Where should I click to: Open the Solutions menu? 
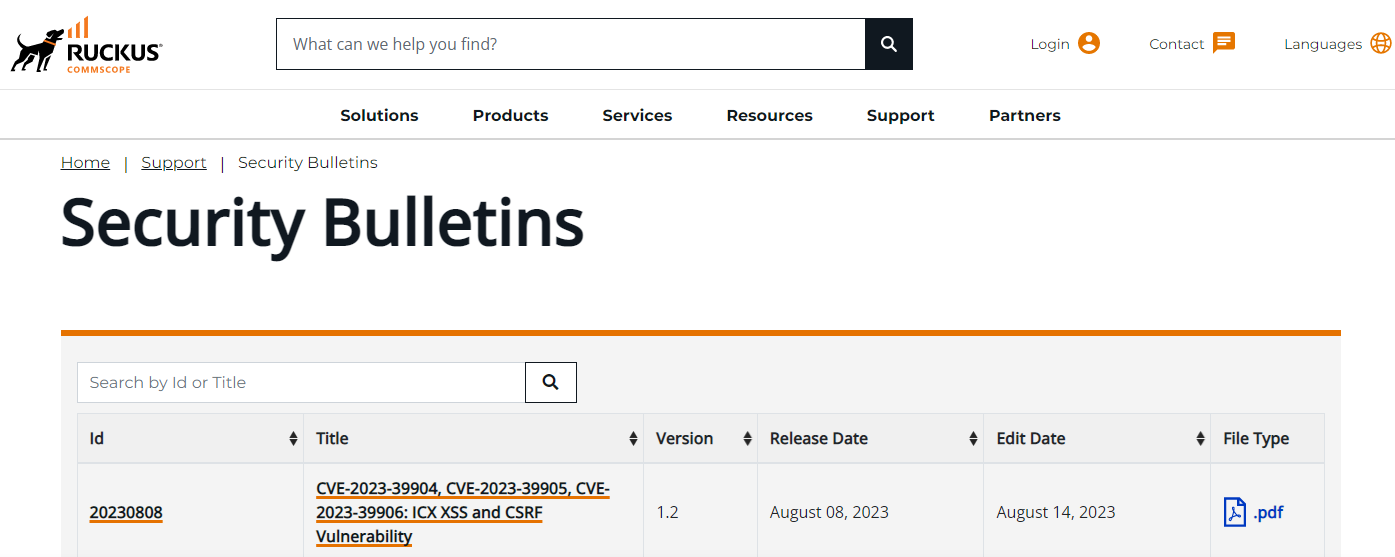click(379, 115)
